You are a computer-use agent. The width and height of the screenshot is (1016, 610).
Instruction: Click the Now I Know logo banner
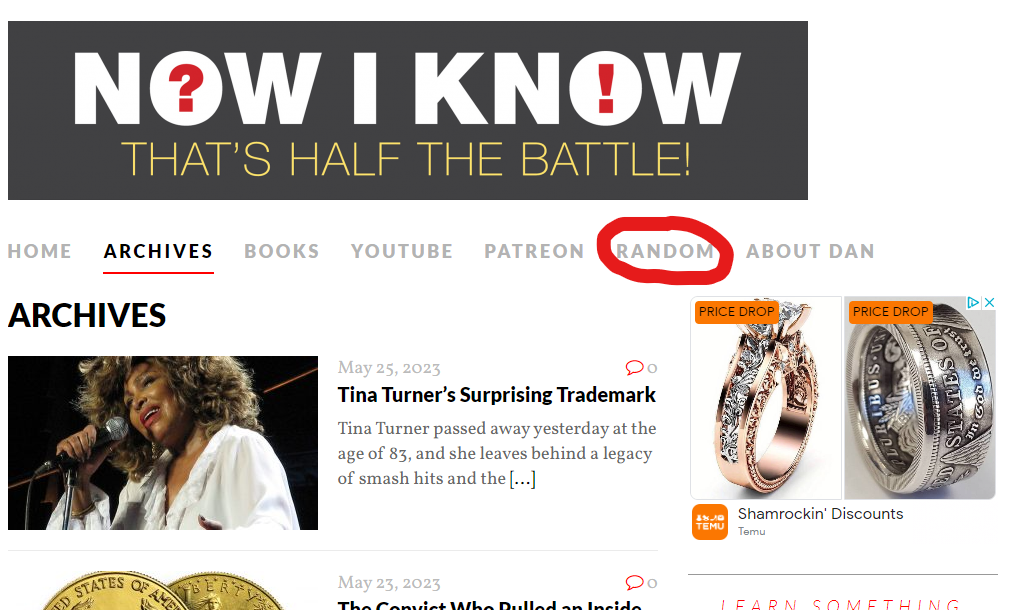[408, 110]
